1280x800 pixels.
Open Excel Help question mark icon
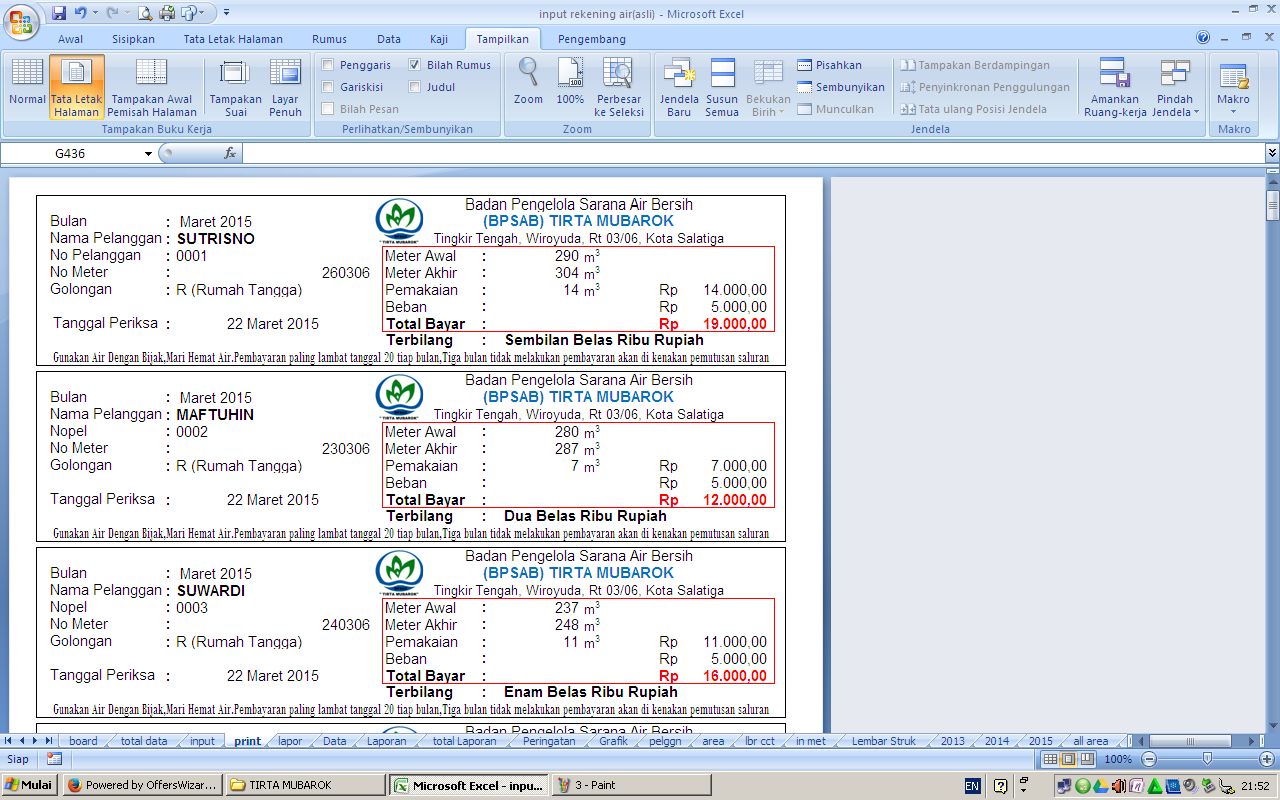pos(1203,38)
